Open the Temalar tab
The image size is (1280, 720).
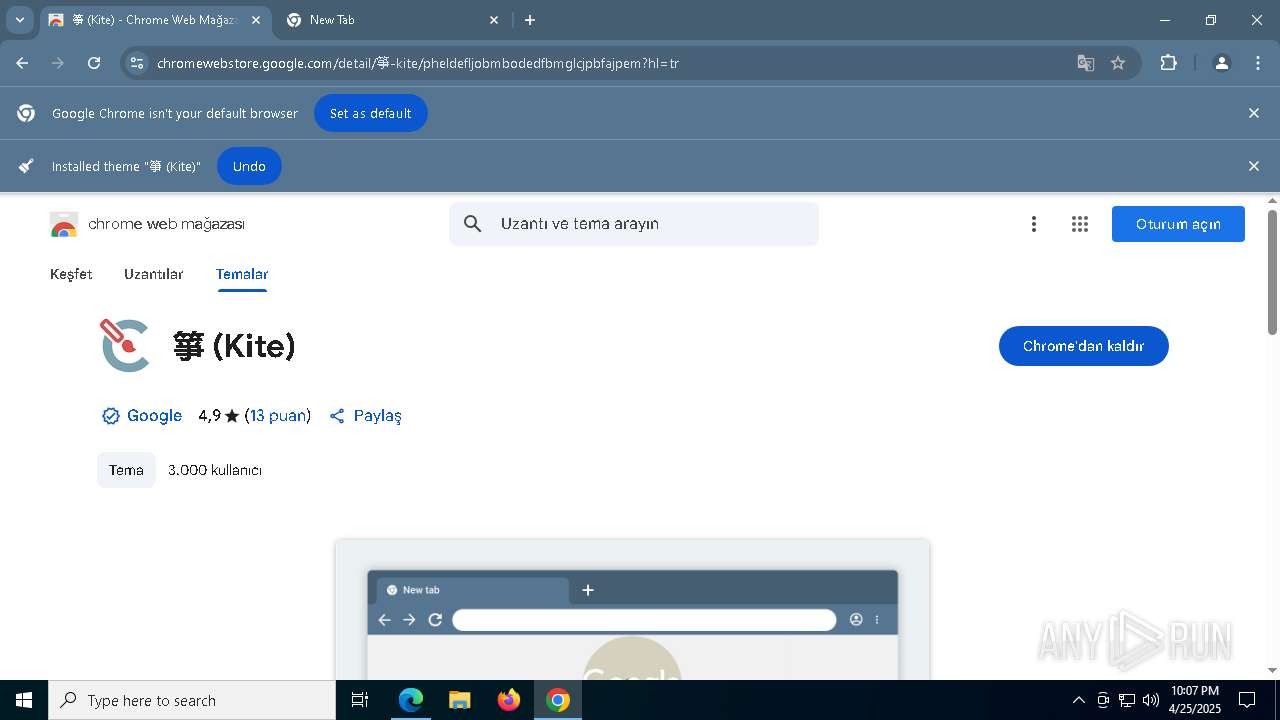(x=242, y=274)
